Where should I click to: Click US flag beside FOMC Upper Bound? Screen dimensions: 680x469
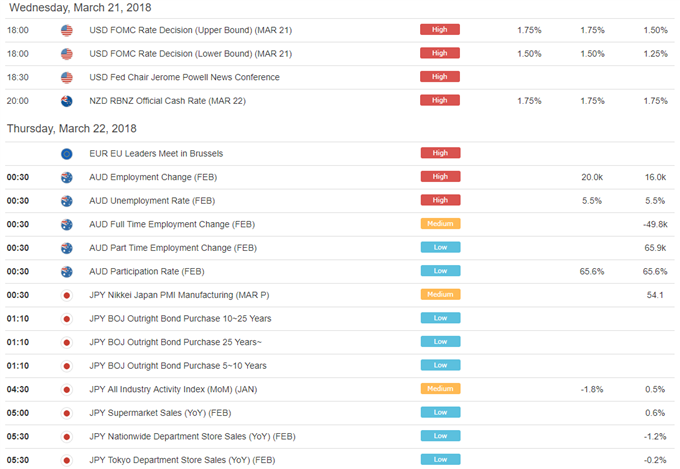tap(67, 31)
